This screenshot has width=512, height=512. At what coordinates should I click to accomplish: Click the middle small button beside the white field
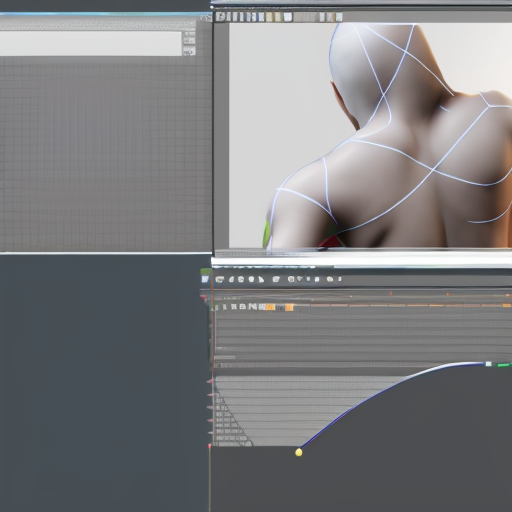pos(189,40)
